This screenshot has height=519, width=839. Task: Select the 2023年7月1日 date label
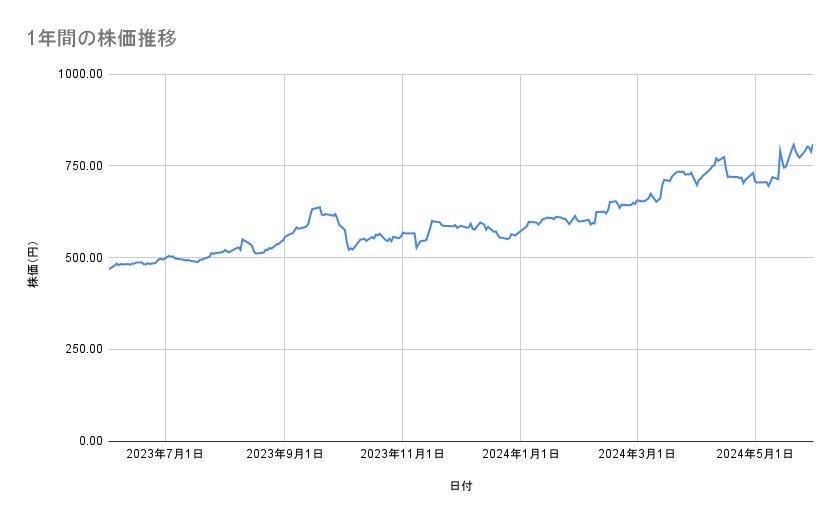click(x=165, y=455)
